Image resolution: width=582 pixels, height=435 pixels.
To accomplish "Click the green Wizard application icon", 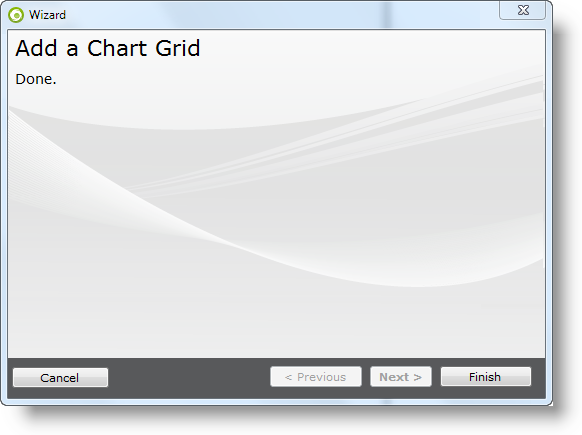I will tap(16, 15).
